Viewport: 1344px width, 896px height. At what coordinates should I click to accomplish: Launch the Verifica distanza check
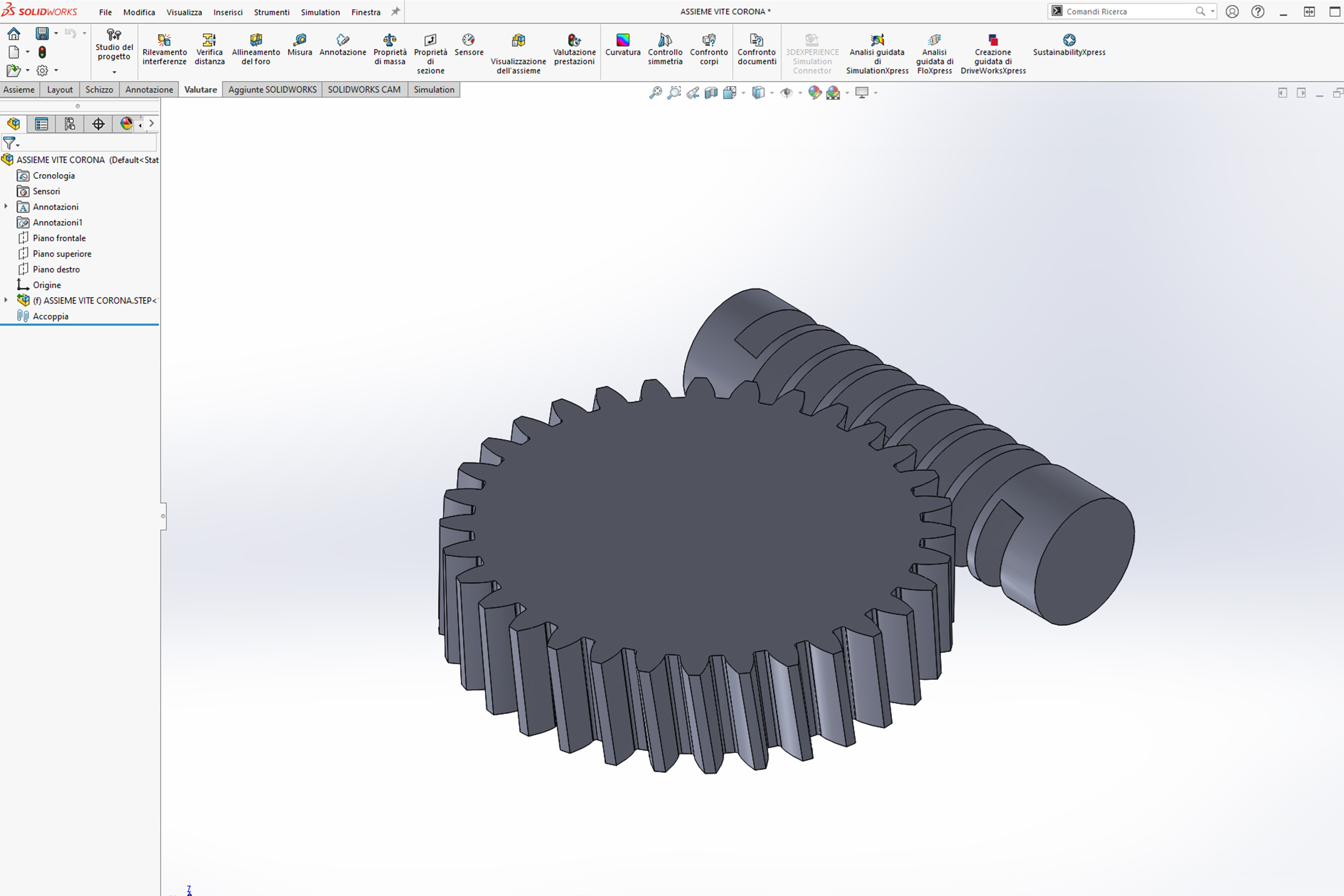(x=209, y=49)
